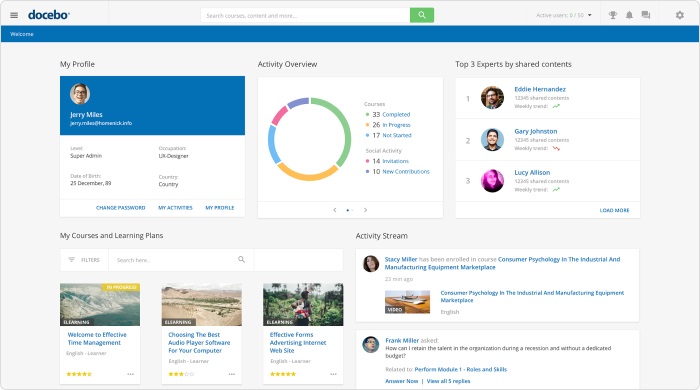This screenshot has width=700, height=390.
Task: Click Answer Now
Action: (x=402, y=381)
